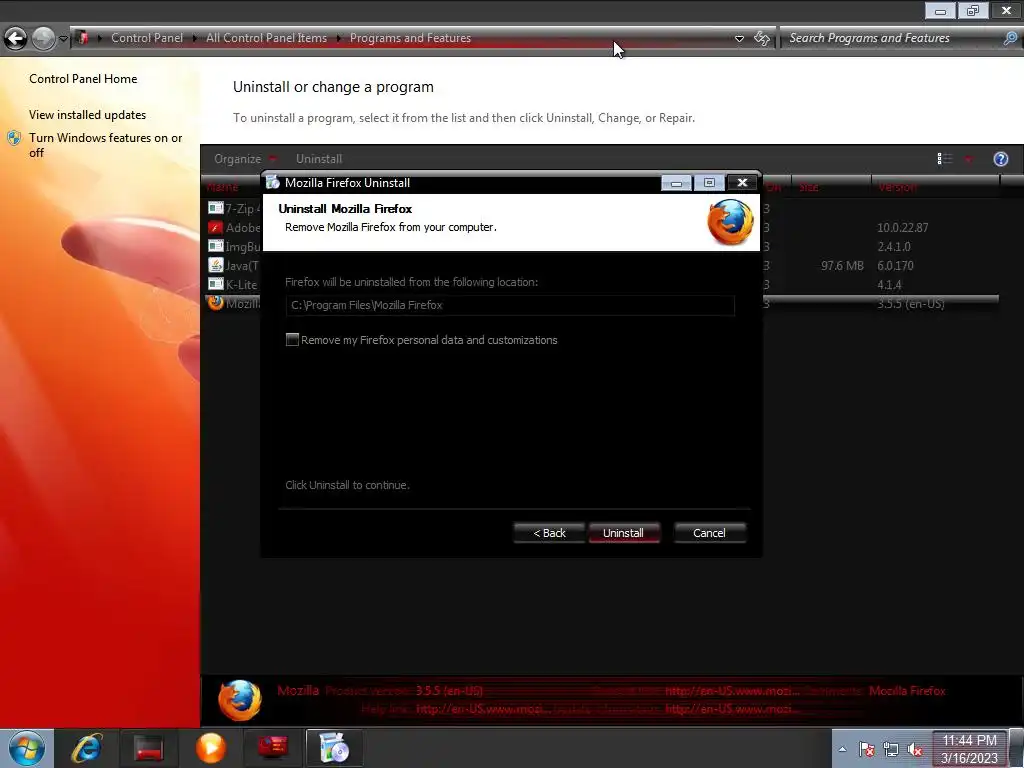Click version 4.1.4 cell

click(x=889, y=284)
